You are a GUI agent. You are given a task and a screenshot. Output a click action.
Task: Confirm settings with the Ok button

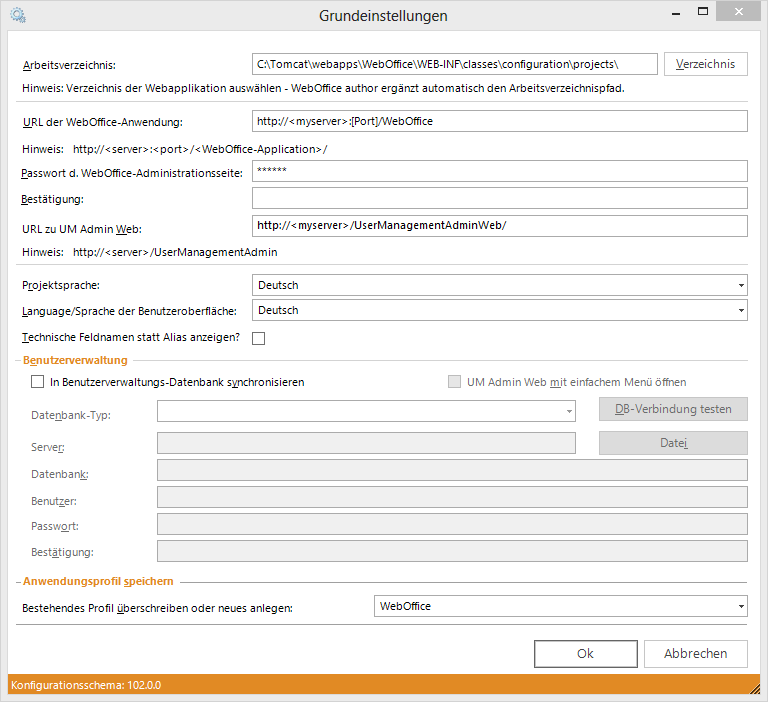(585, 653)
